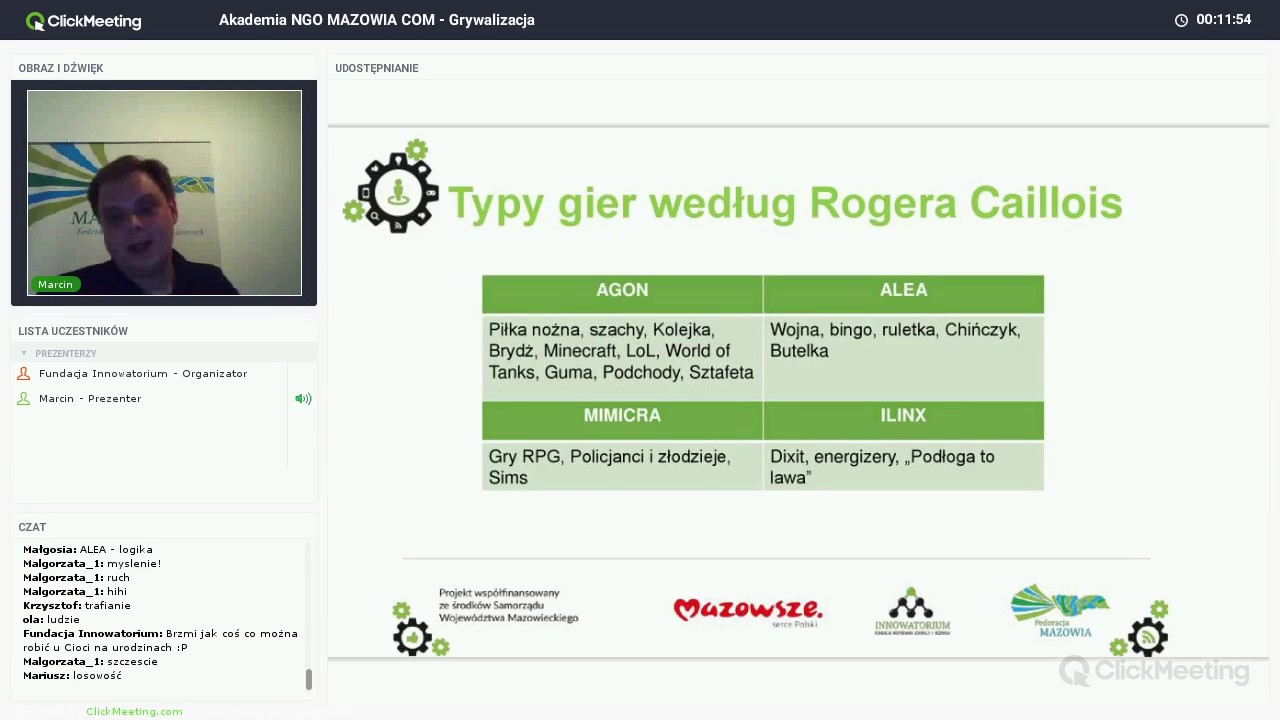Click chat message Malgorzata_1: ruch
The image size is (1280, 720).
click(77, 577)
